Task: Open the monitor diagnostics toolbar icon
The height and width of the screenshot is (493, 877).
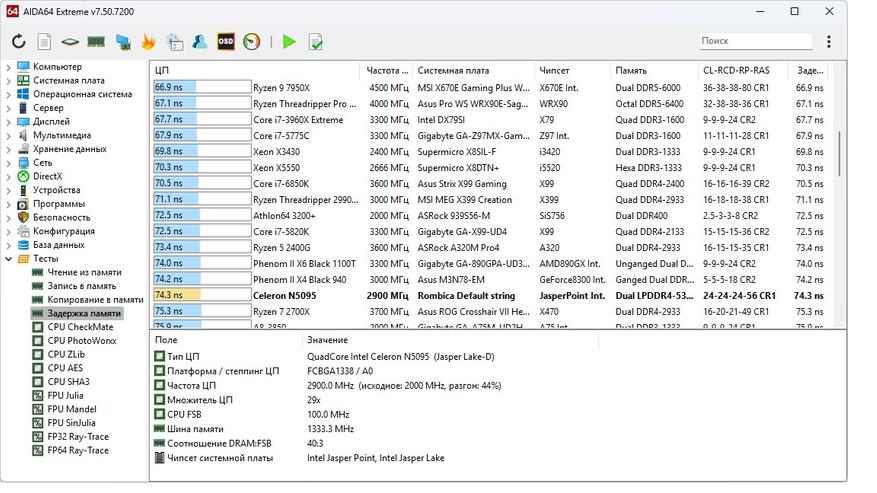Action: [x=123, y=42]
